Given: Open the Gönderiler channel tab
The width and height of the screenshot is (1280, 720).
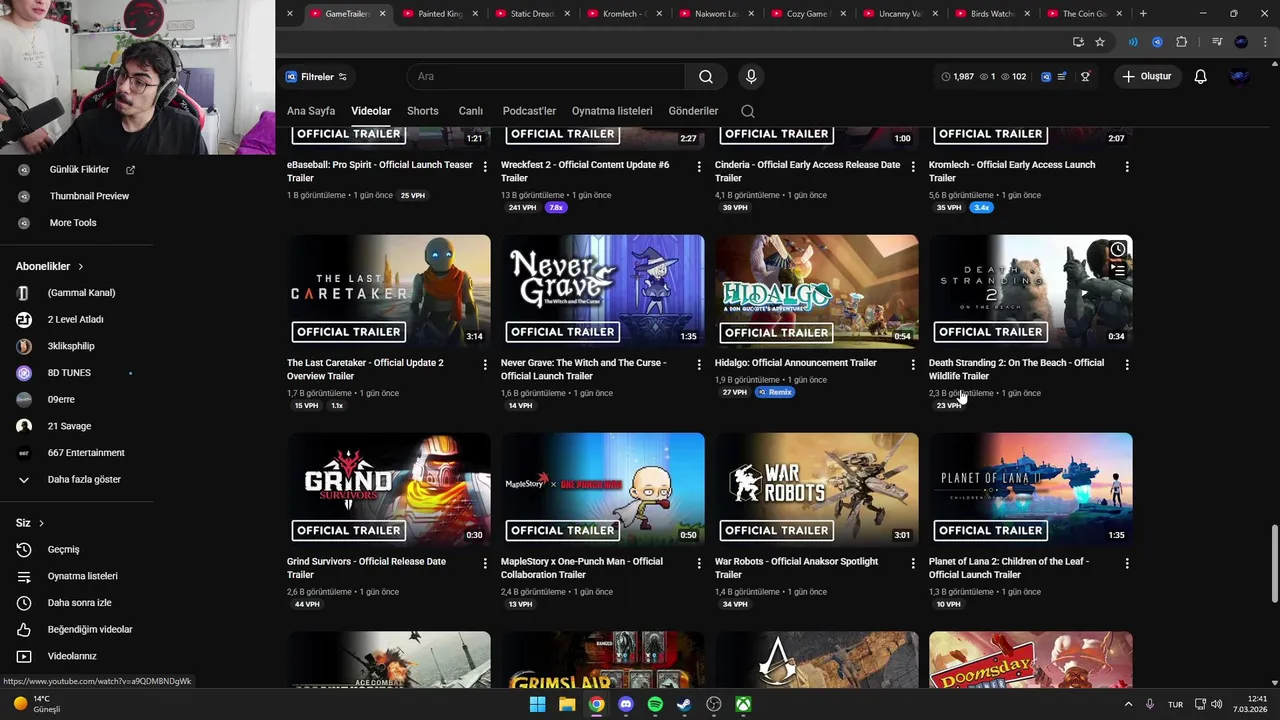Looking at the screenshot, I should click(694, 111).
